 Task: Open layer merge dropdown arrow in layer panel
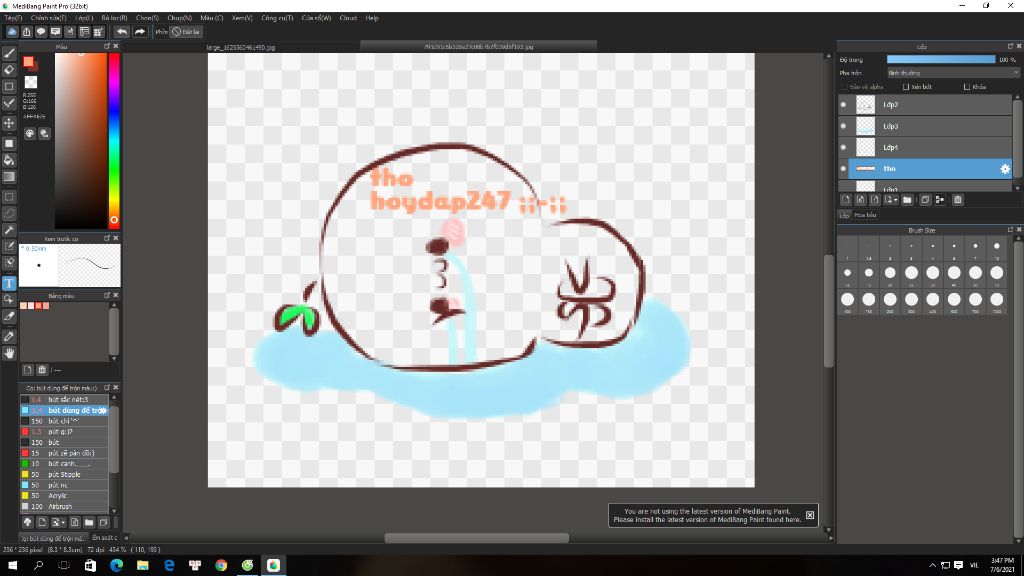pyautogui.click(x=895, y=200)
